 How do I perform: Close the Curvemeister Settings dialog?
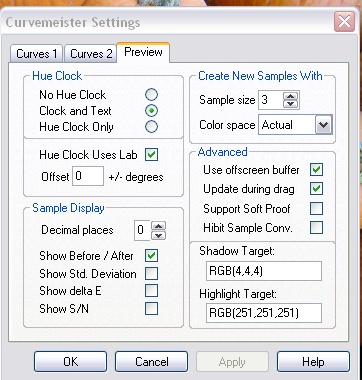[344, 22]
